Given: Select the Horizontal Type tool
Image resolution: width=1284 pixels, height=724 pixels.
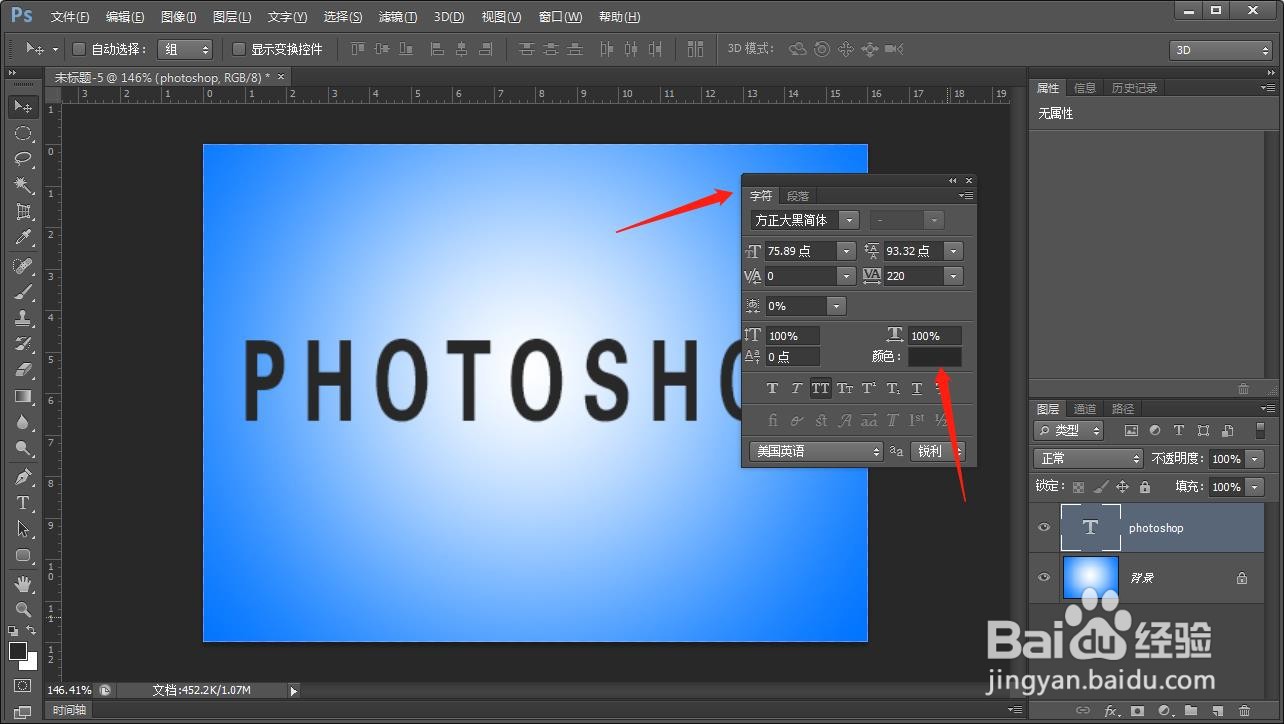Looking at the screenshot, I should pos(23,503).
